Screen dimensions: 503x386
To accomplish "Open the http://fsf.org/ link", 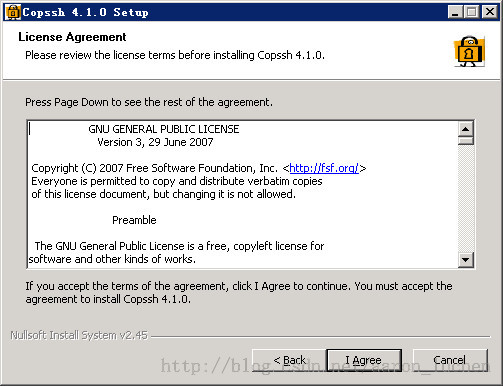I will [324, 168].
